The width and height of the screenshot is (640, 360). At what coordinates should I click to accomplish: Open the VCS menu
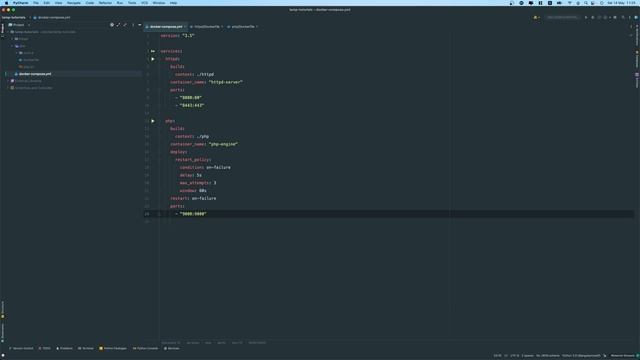pyautogui.click(x=144, y=3)
